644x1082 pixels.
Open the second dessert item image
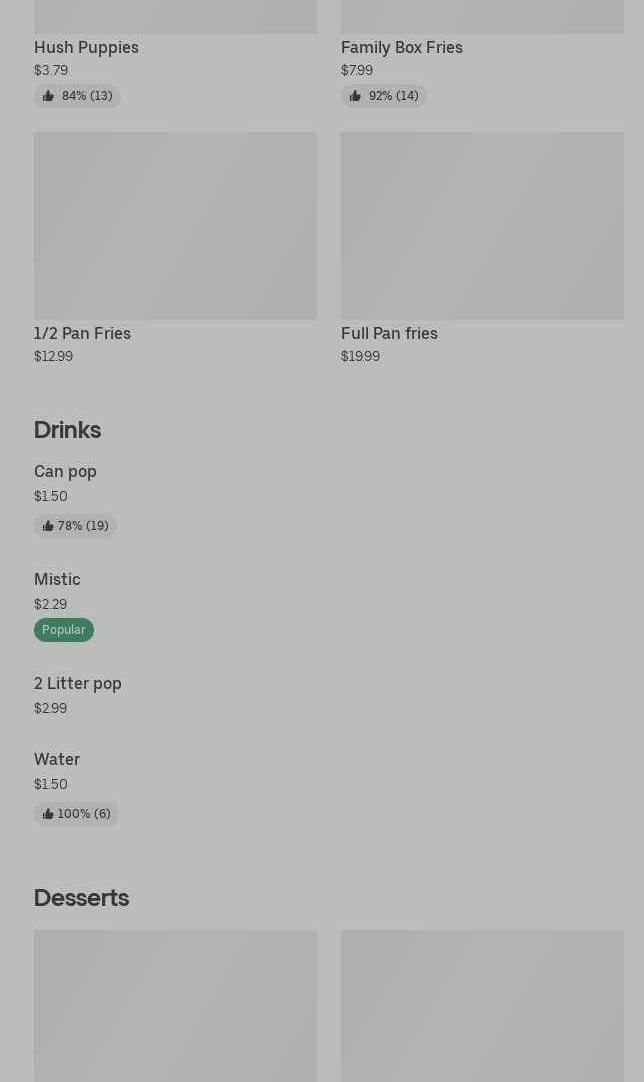[482, 1006]
